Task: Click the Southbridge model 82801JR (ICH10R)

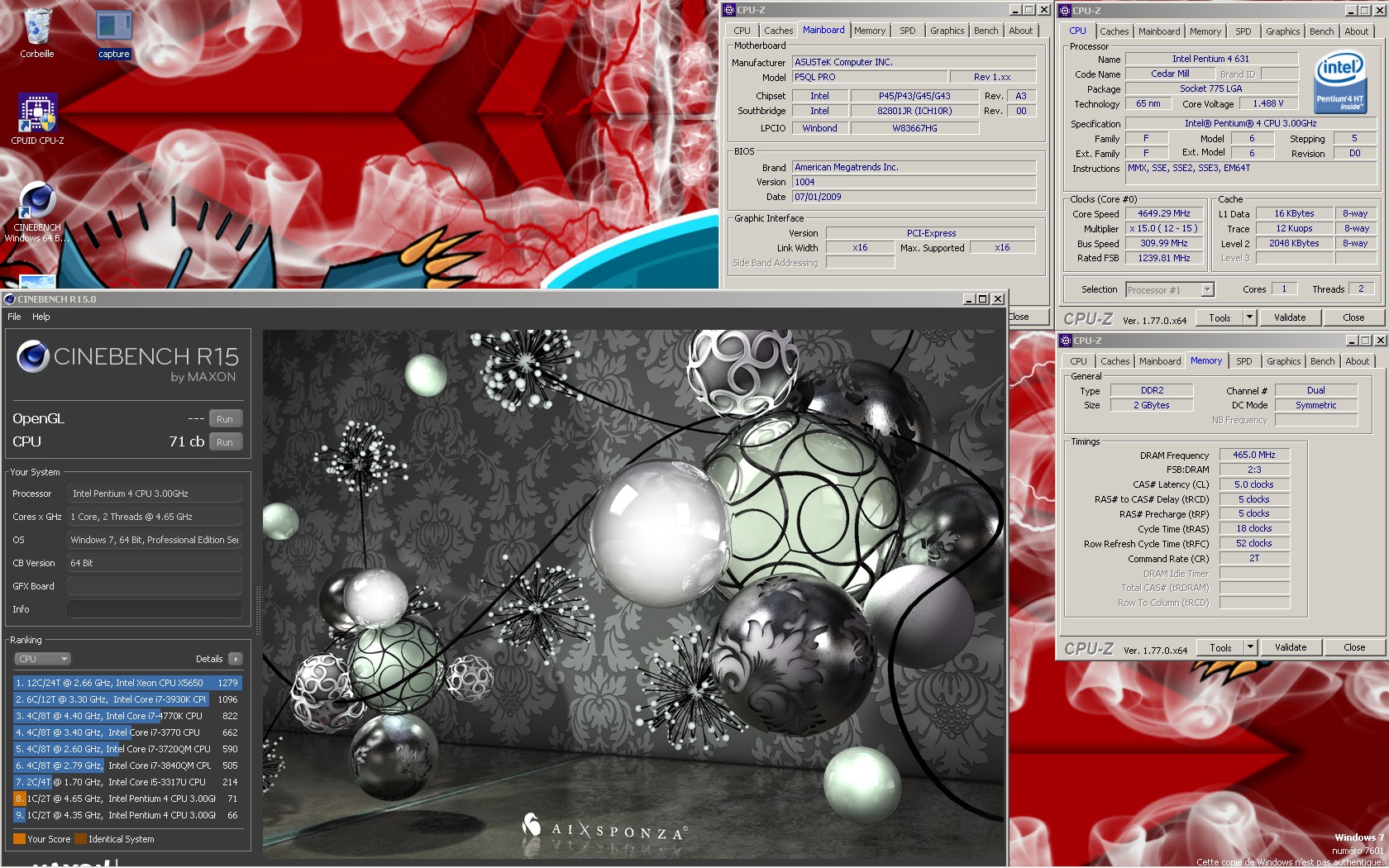Action: click(x=914, y=111)
